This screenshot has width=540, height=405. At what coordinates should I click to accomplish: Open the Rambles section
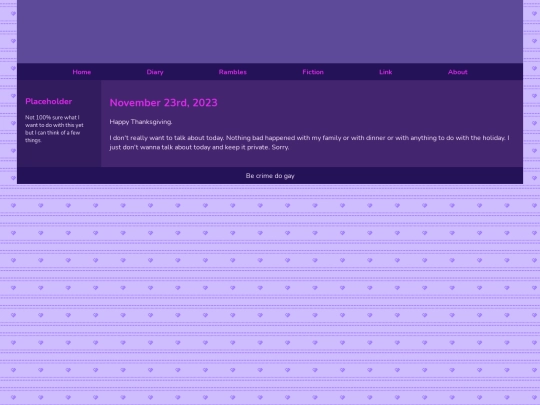pyautogui.click(x=233, y=72)
